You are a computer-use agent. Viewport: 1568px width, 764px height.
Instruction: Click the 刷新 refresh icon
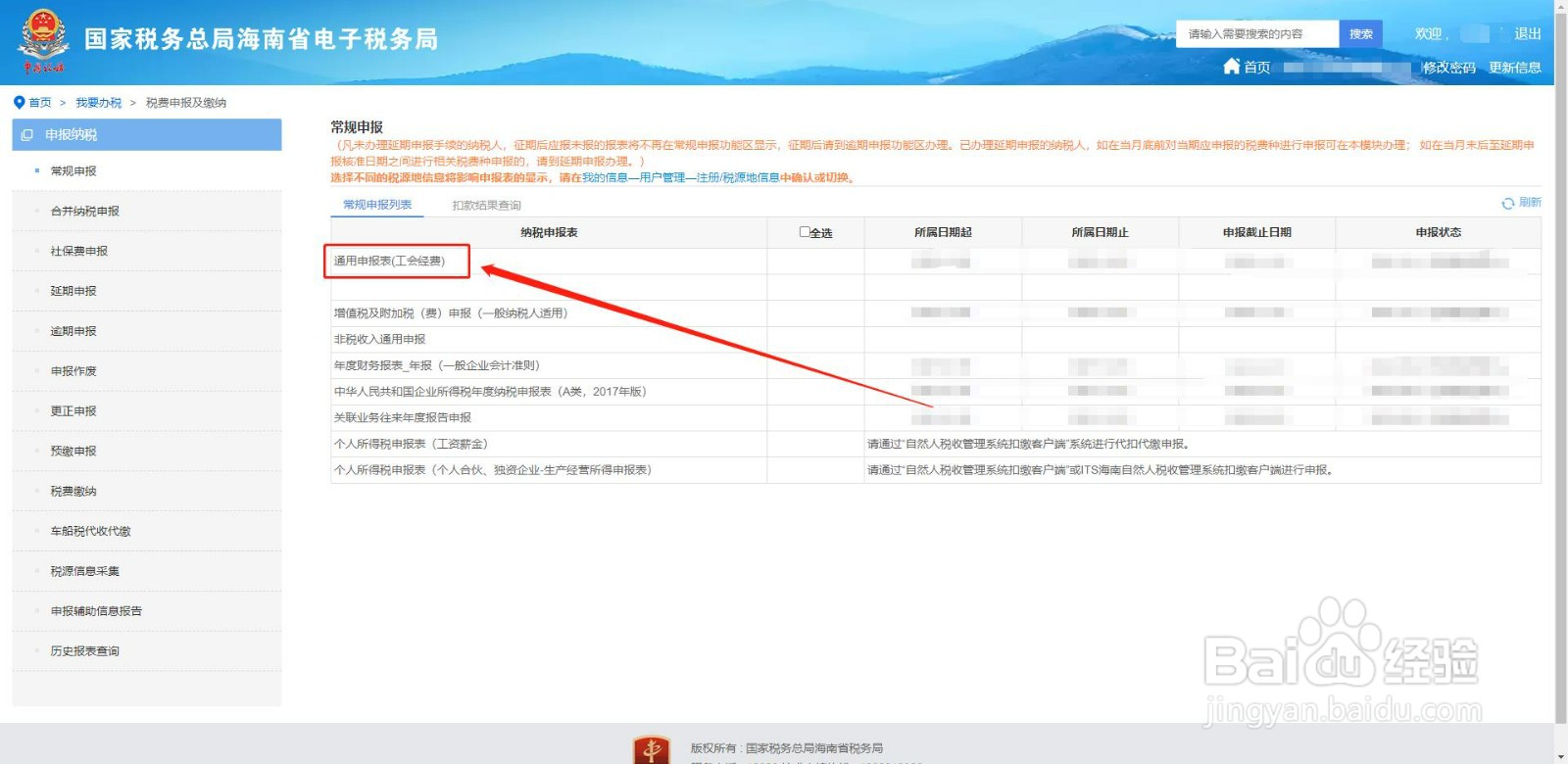pyautogui.click(x=1508, y=203)
